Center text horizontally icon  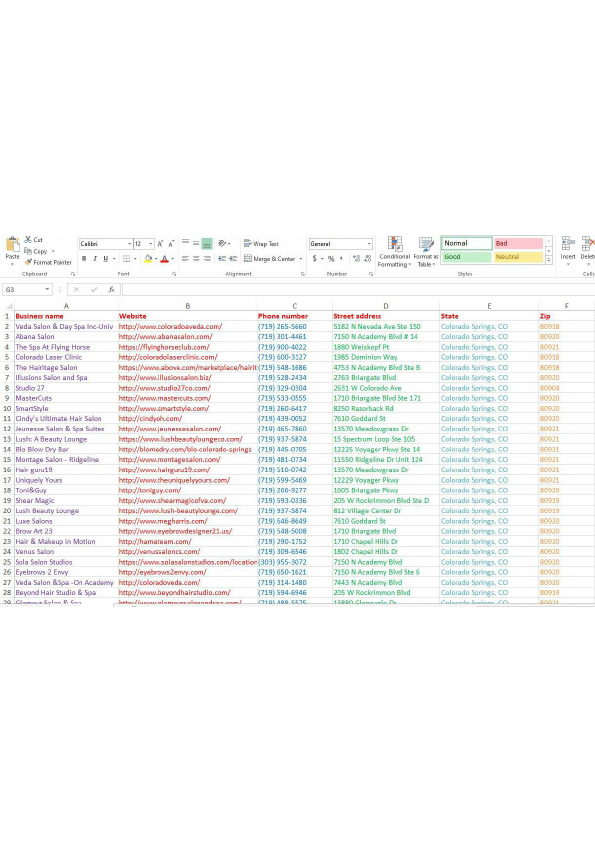pos(196,259)
